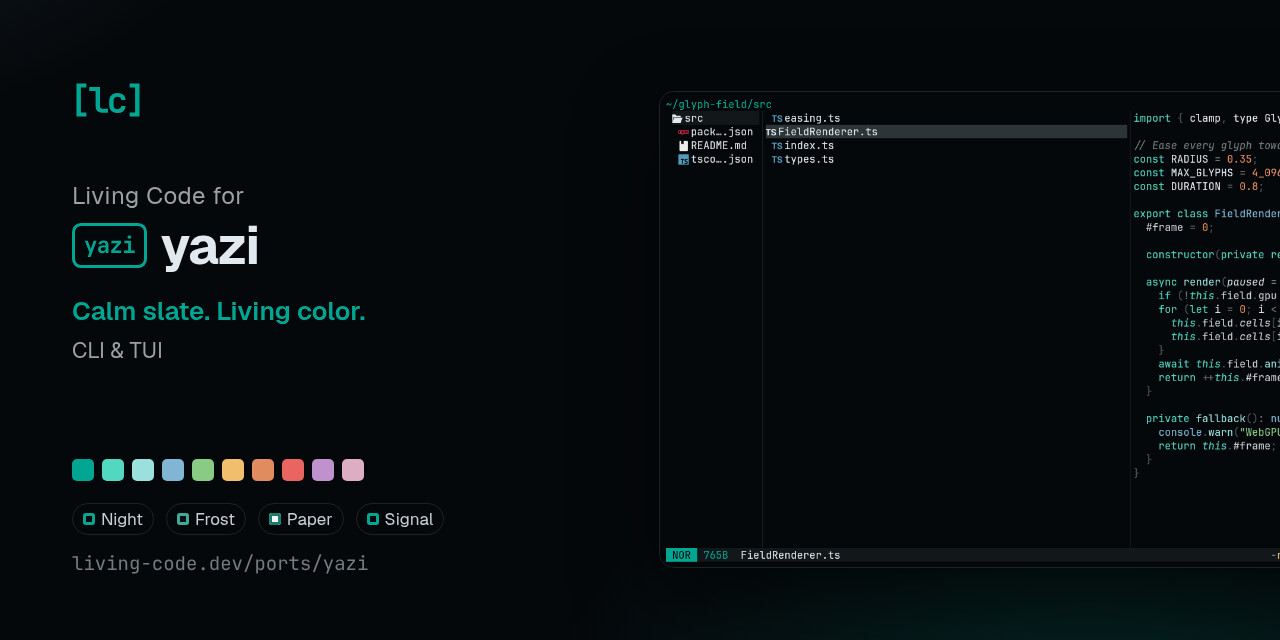Image resolution: width=1280 pixels, height=640 pixels.
Task: Pick the red color swatch
Action: pos(293,470)
